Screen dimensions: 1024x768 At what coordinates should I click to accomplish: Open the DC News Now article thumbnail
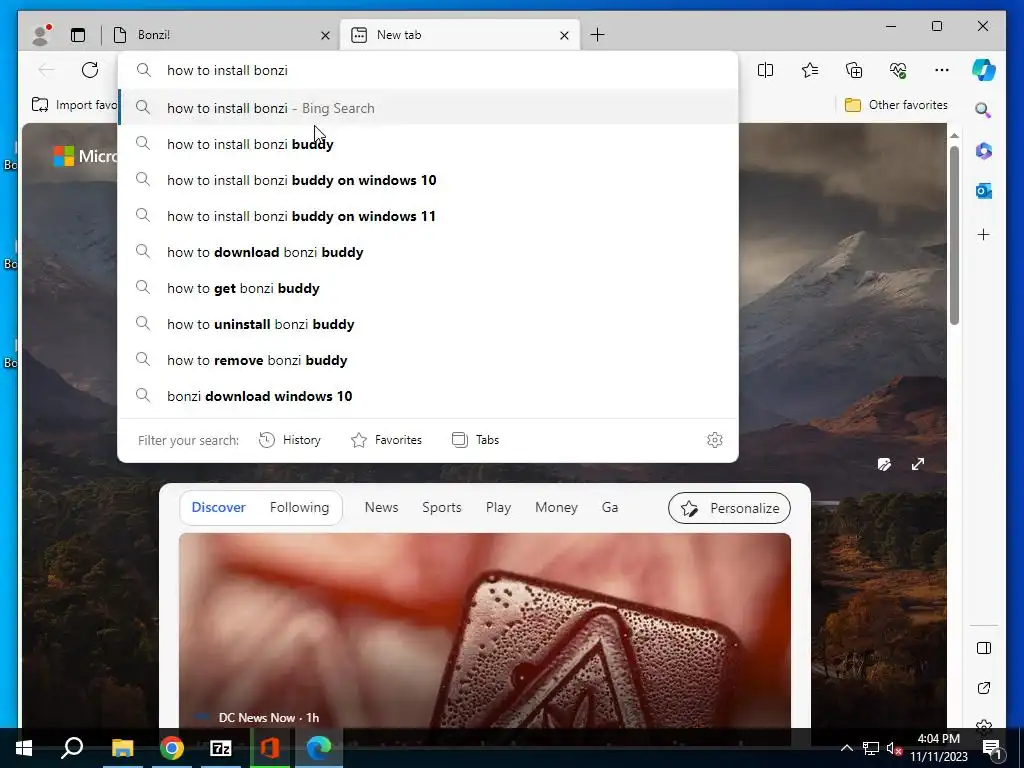tap(485, 630)
